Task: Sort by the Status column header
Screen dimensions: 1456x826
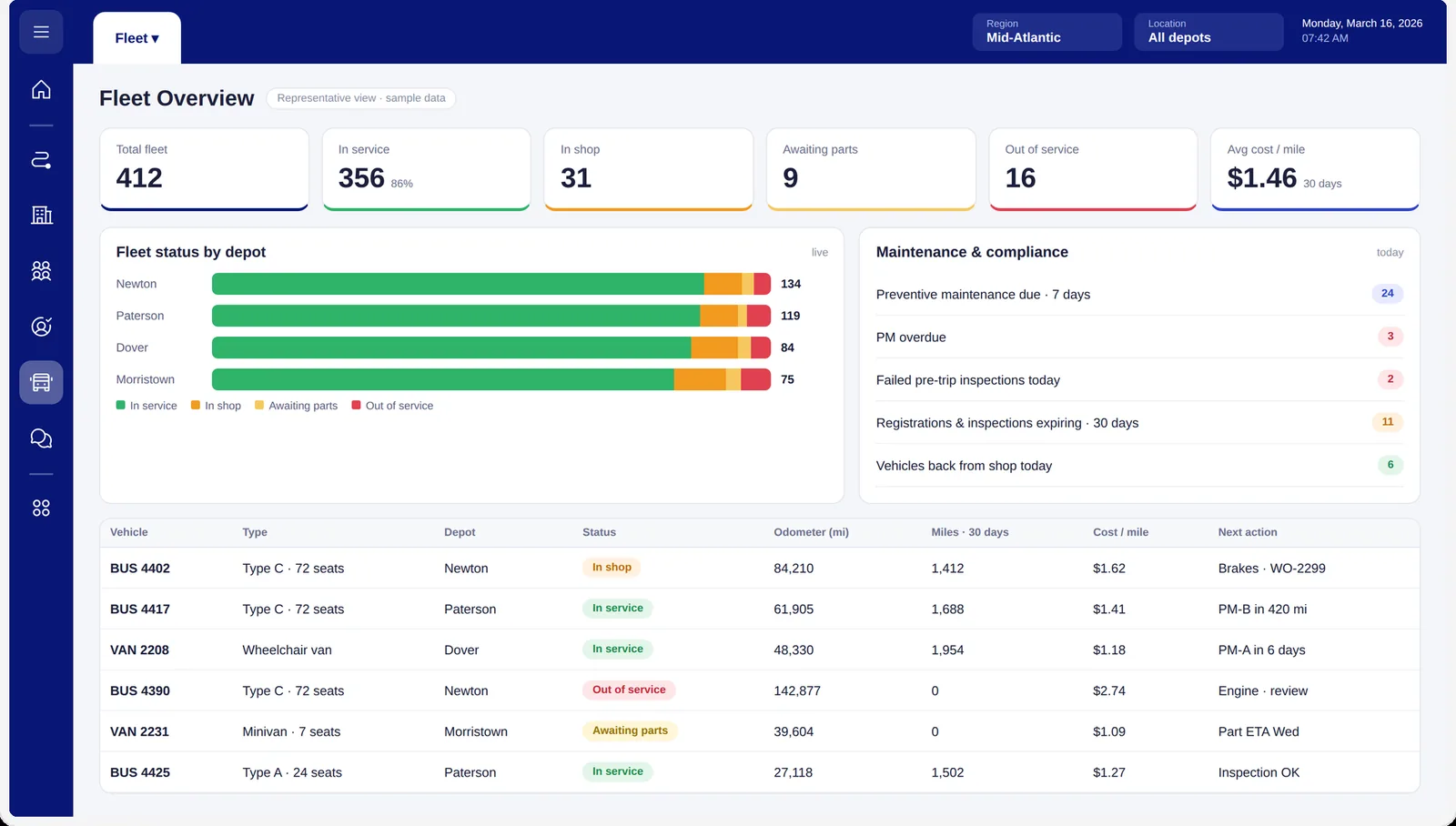Action: 599,532
